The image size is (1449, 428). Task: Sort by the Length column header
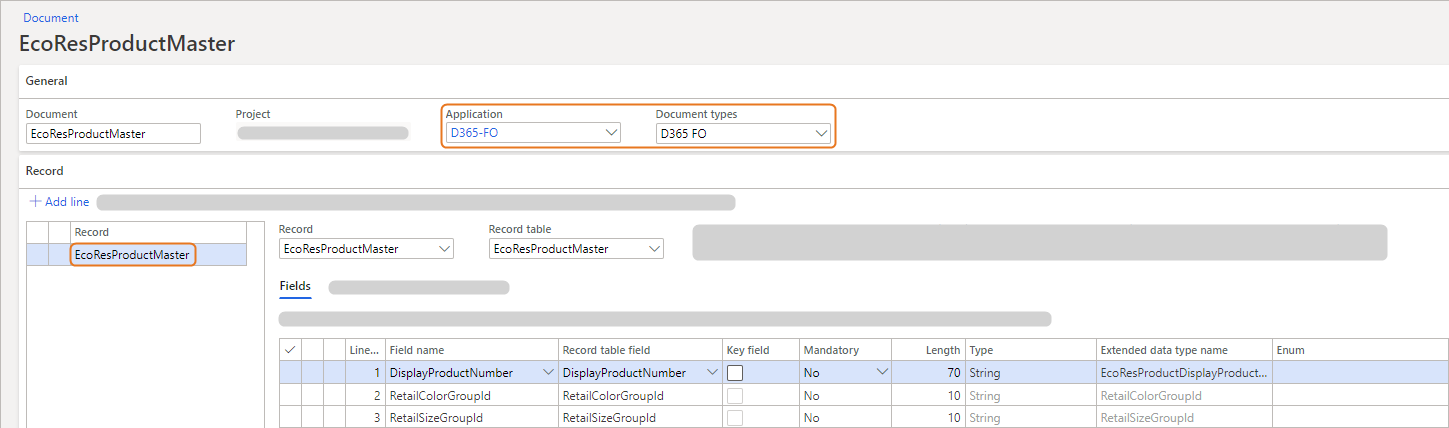(x=942, y=350)
